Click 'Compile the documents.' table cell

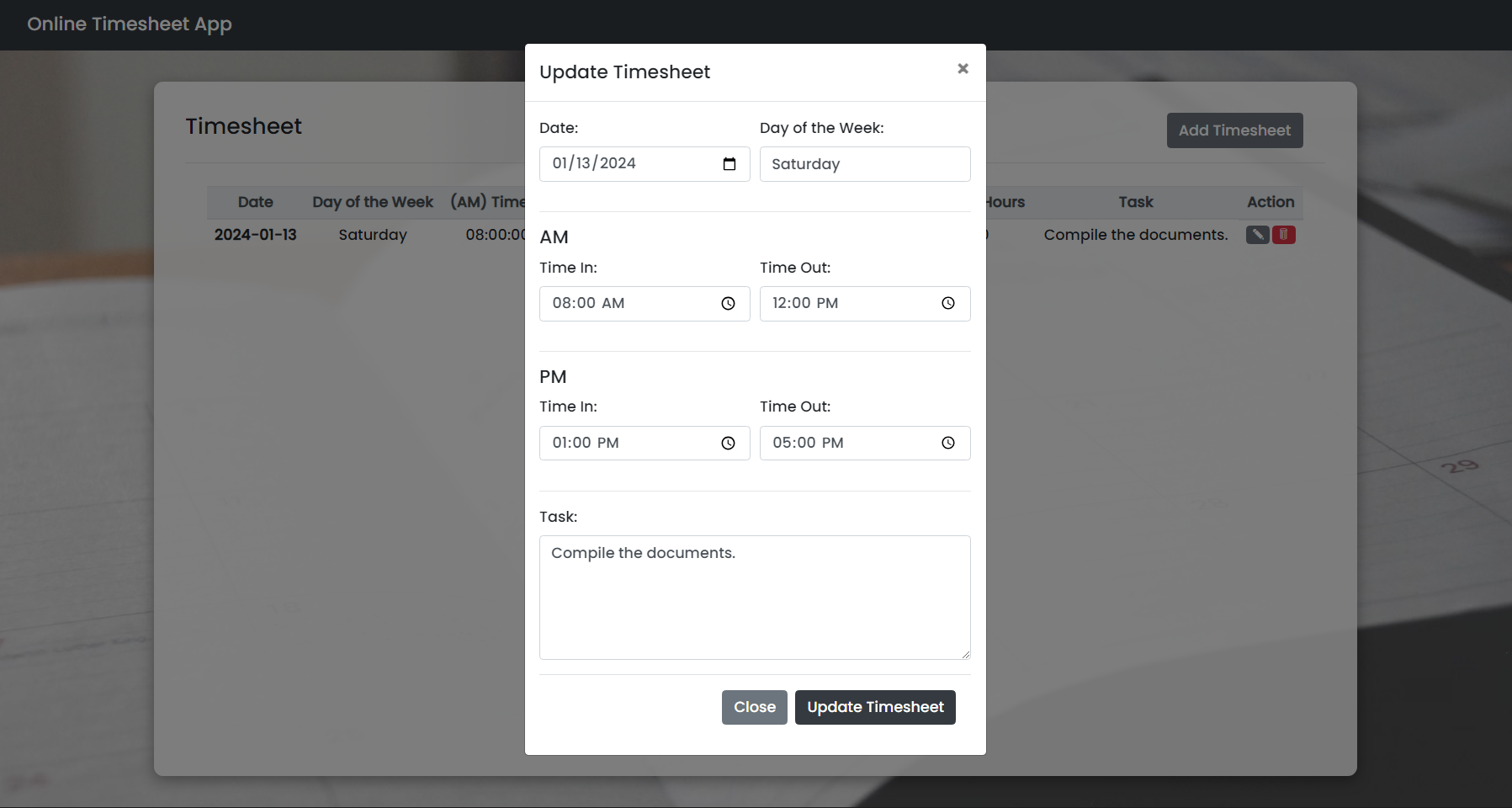pos(1136,235)
